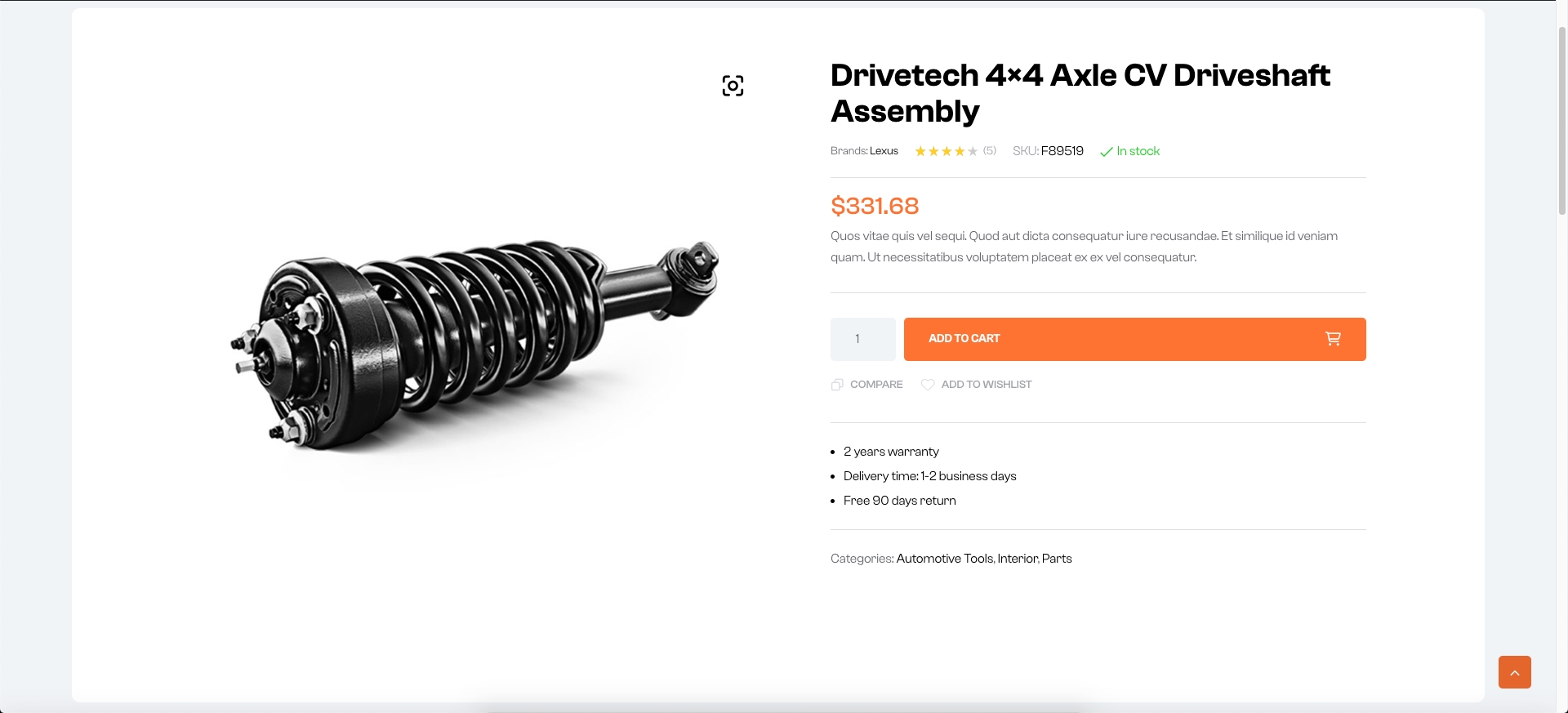
Task: Open the product image lightbox zoom icon
Action: pos(733,86)
